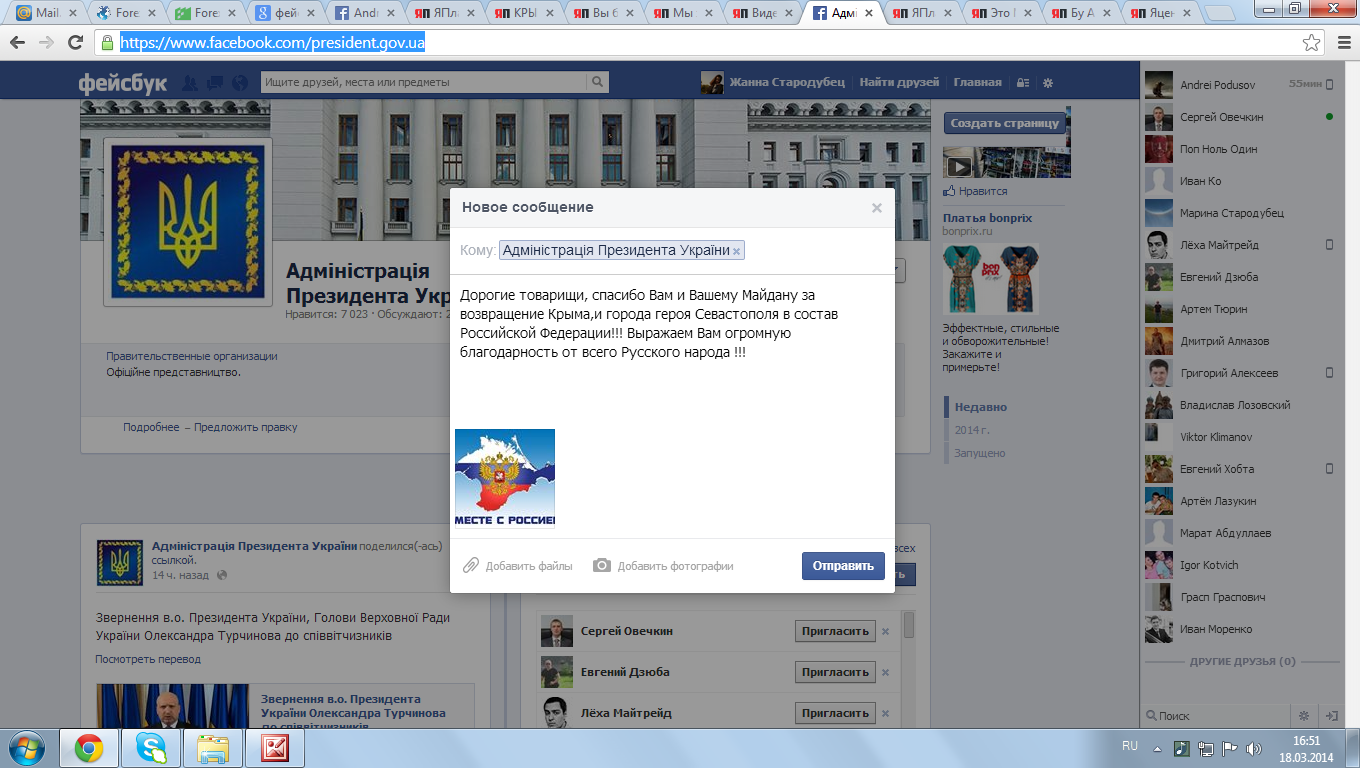Open chat with Andrei Podusov
The height and width of the screenshot is (768, 1360).
[x=1241, y=85]
